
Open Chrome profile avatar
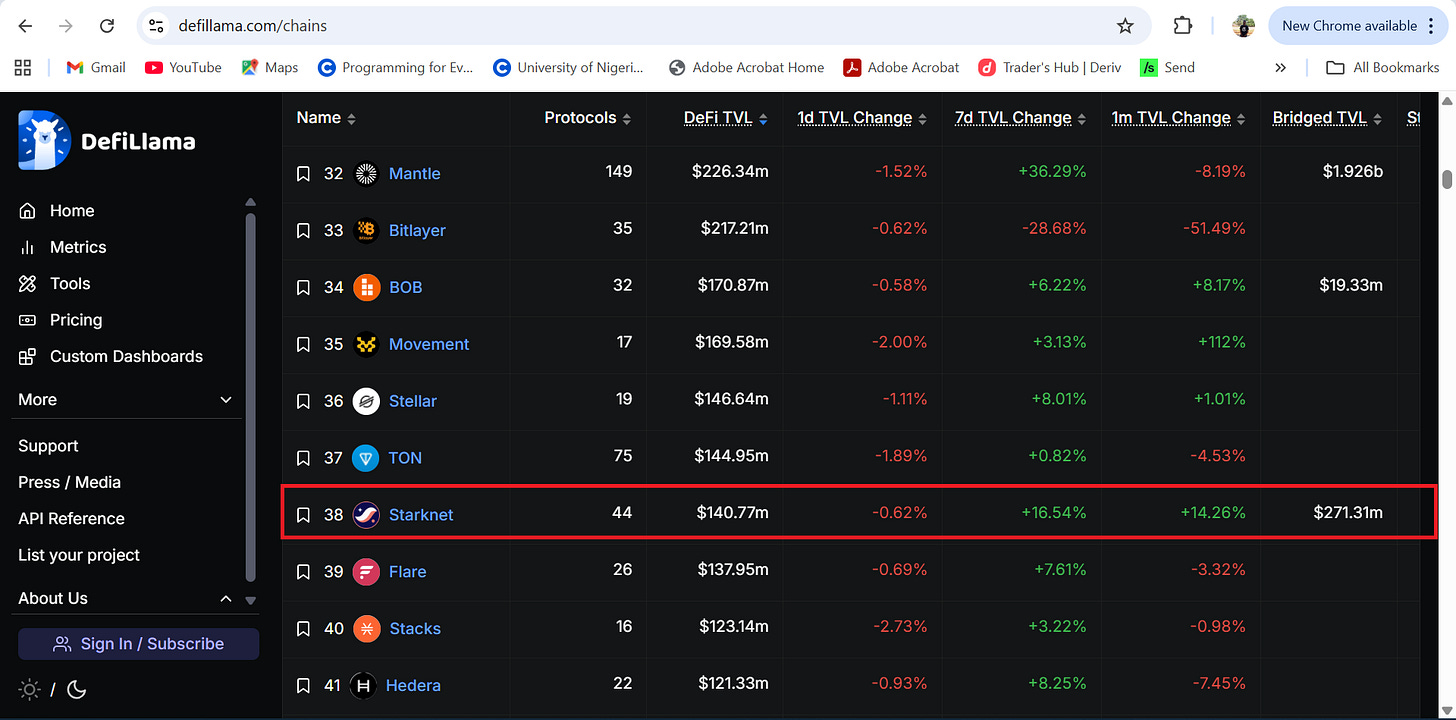[1243, 26]
